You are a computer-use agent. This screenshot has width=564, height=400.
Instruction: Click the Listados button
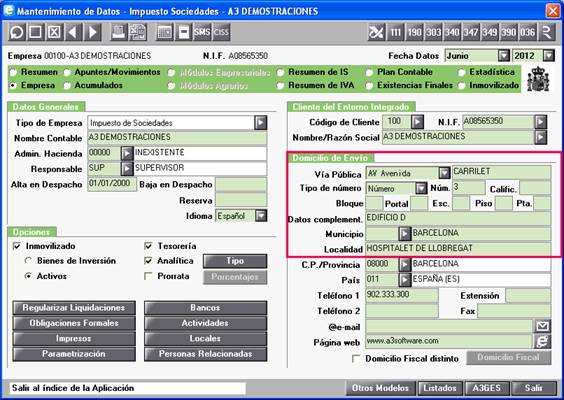click(x=440, y=388)
